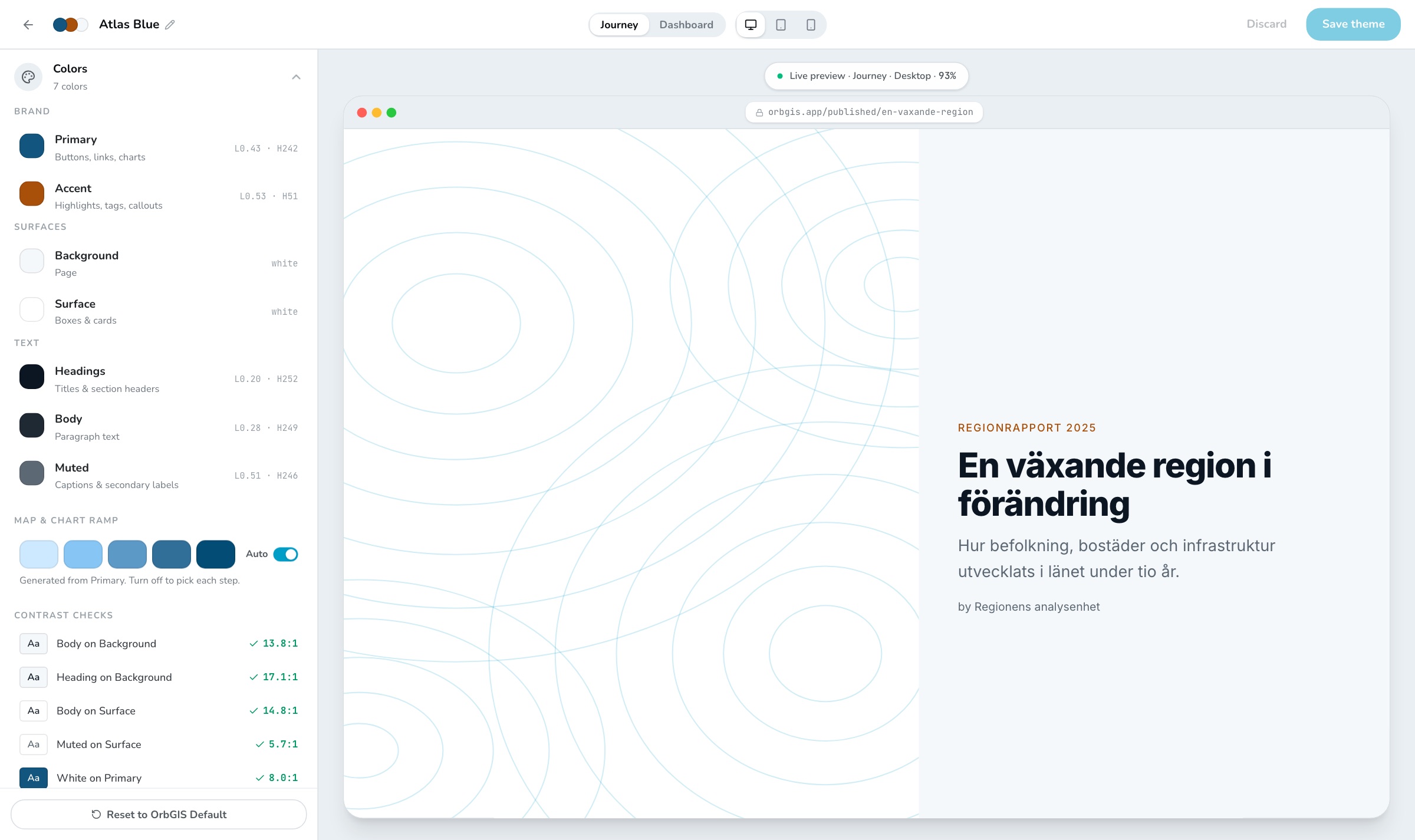Click the preview headline En växande region
The image size is (1415, 840).
(x=1114, y=485)
